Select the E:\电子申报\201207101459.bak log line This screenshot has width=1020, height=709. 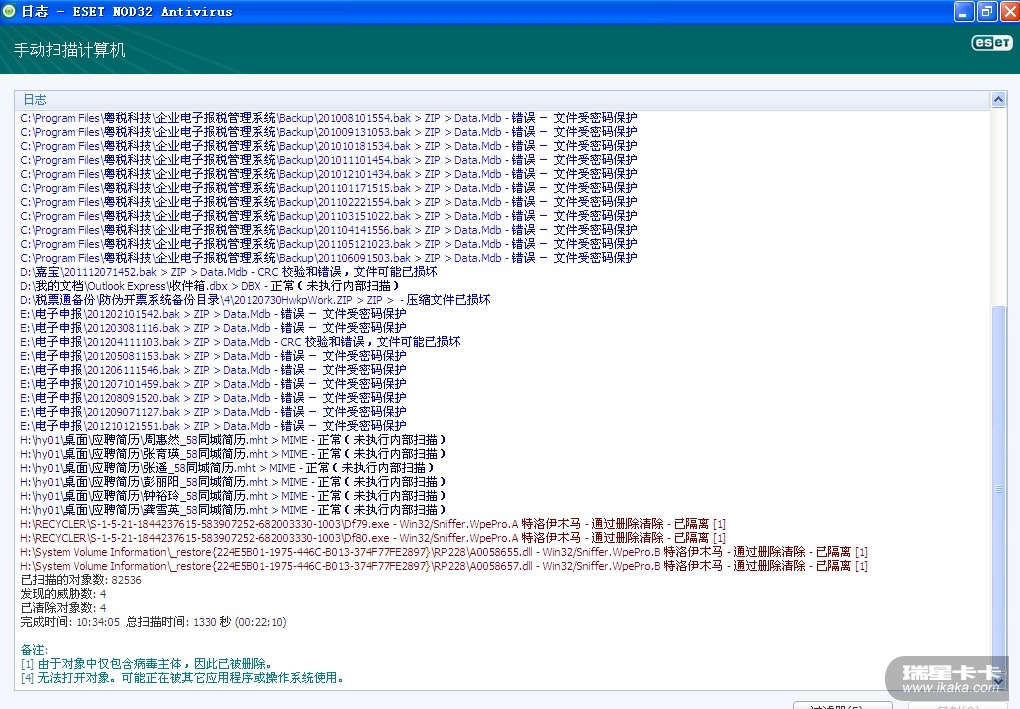[x=213, y=384]
